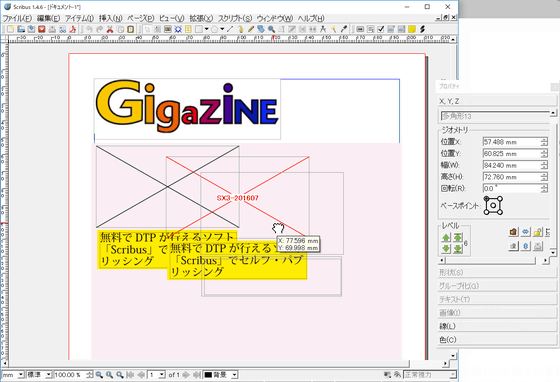Image resolution: width=560 pixels, height=382 pixels.
Task: Toggle vertical flip in Properties panel
Action: click(x=525, y=246)
